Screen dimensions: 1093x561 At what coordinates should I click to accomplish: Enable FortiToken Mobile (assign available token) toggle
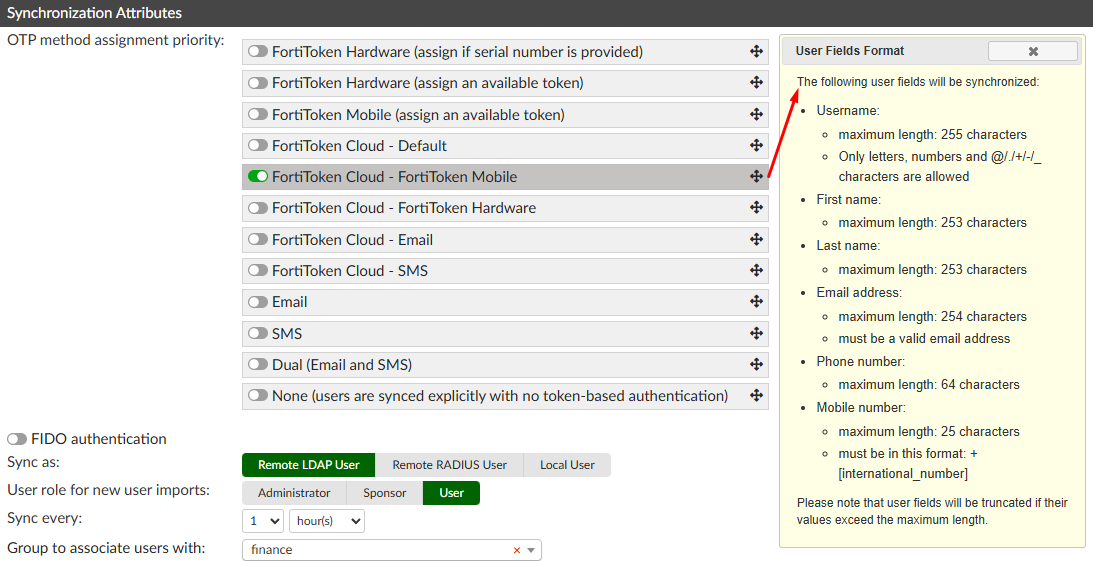point(258,114)
